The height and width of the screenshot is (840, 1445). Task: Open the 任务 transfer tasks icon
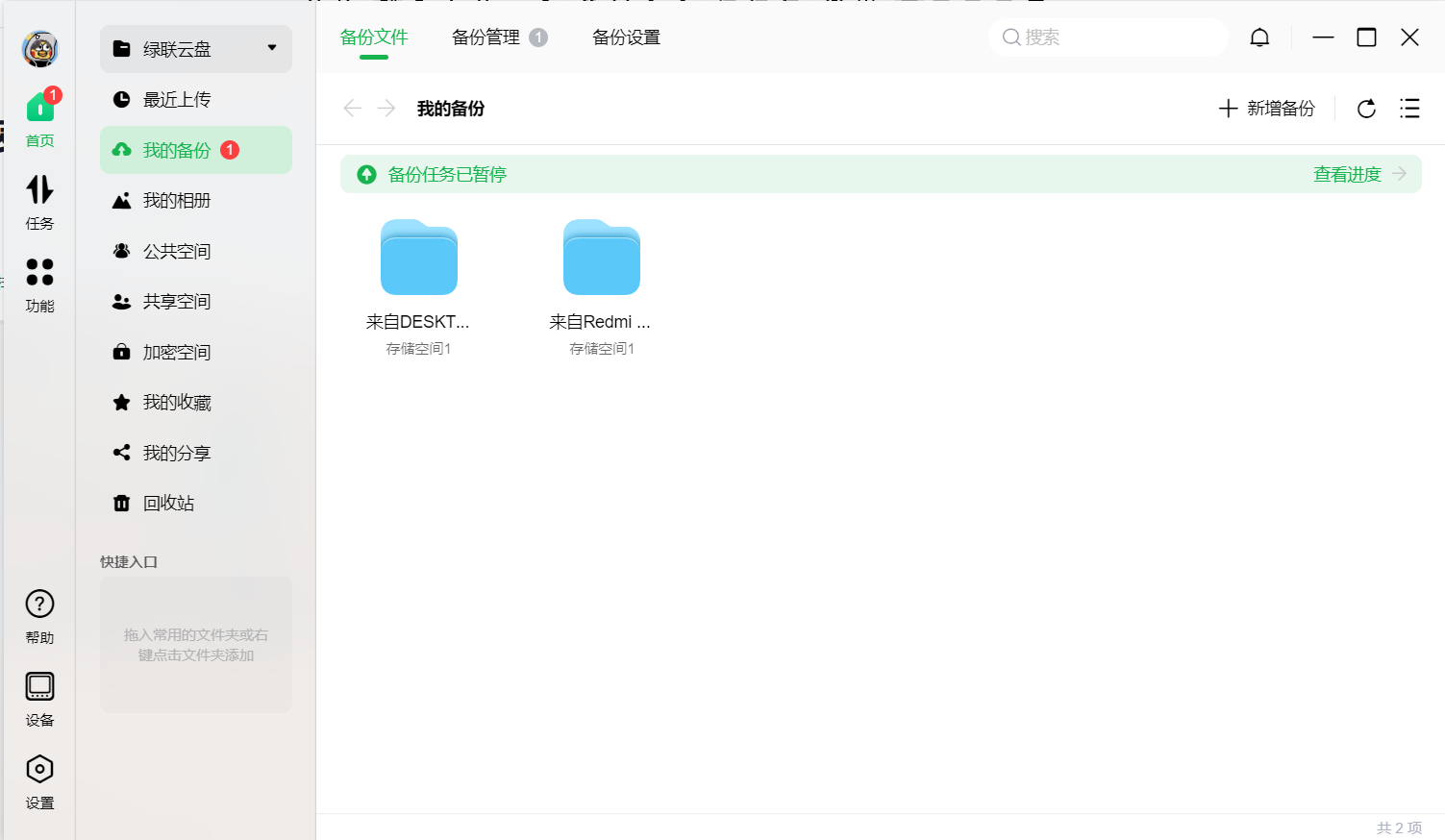[39, 202]
